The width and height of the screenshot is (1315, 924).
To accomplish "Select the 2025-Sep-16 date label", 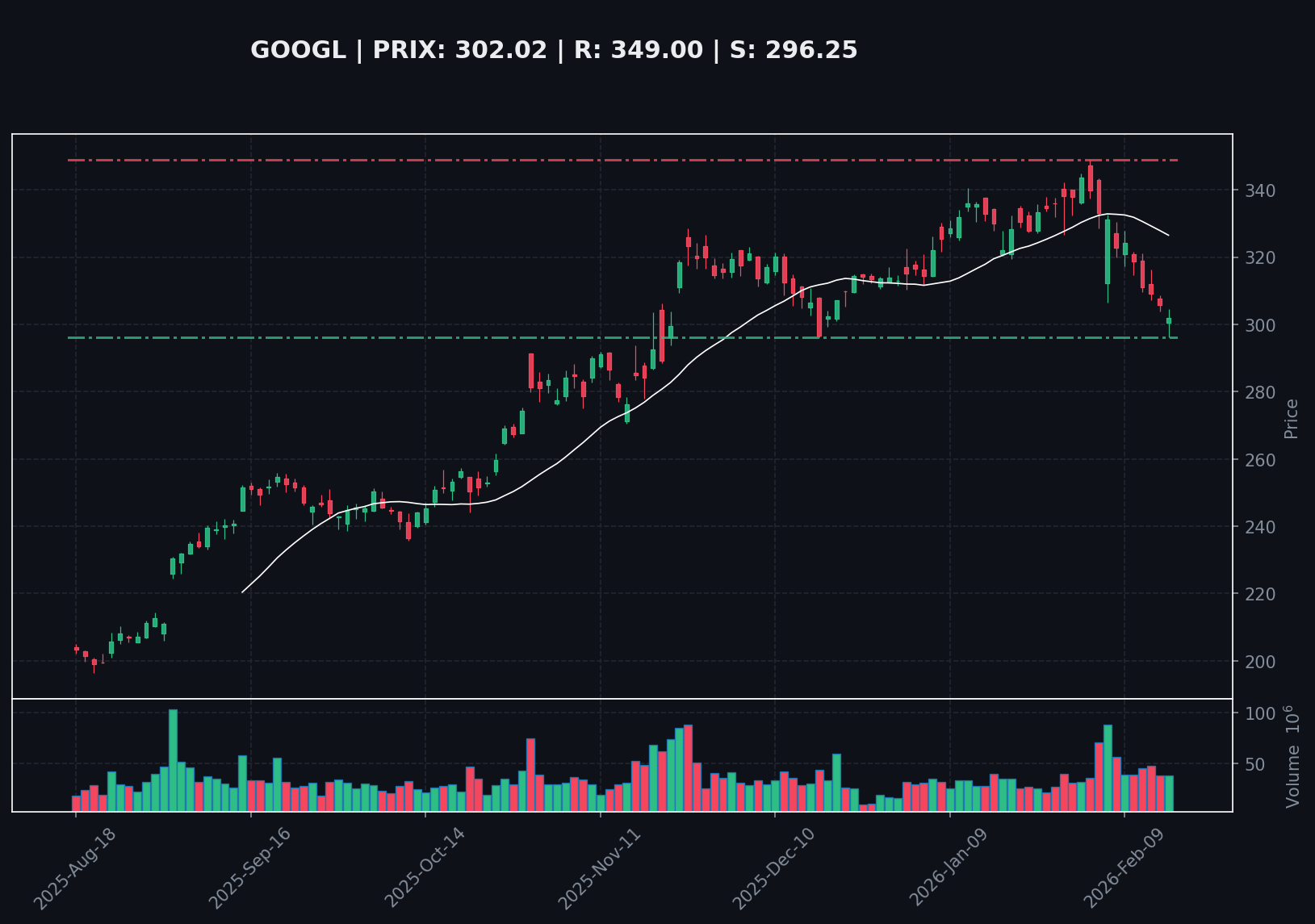I will (x=249, y=868).
